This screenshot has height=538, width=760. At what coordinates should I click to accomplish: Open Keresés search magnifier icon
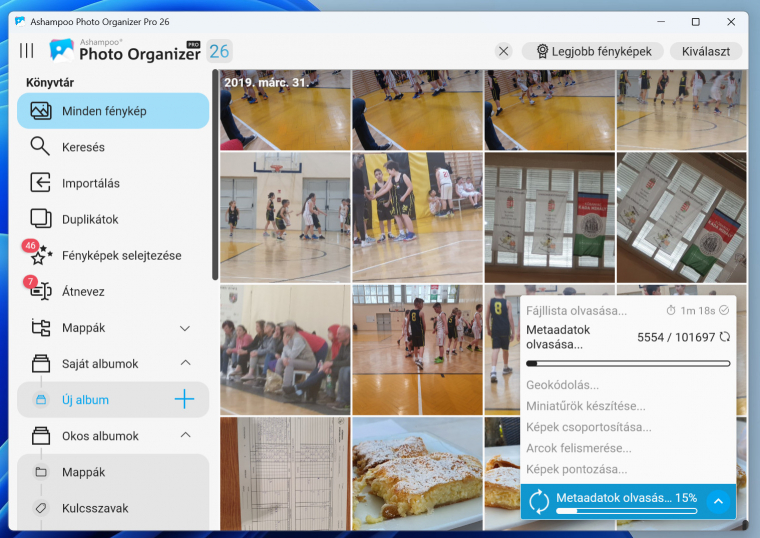click(40, 147)
